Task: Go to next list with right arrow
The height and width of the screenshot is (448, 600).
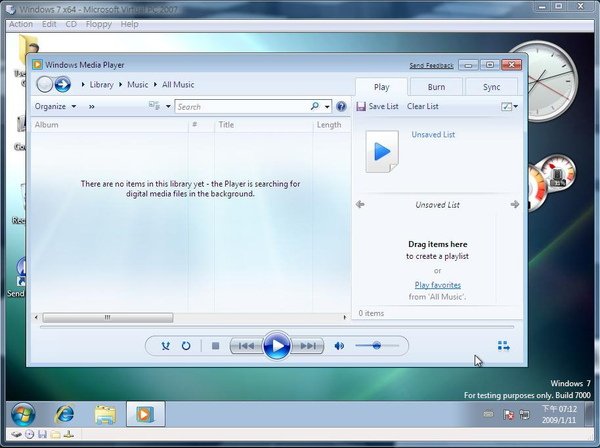Action: coord(515,204)
